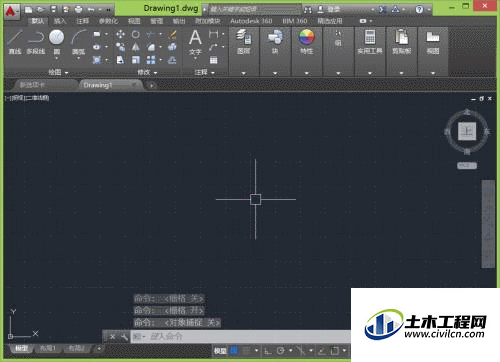Image resolution: width=500 pixels, height=362 pixels.
Task: Toggle grid display in the status bar
Action: 234,350
